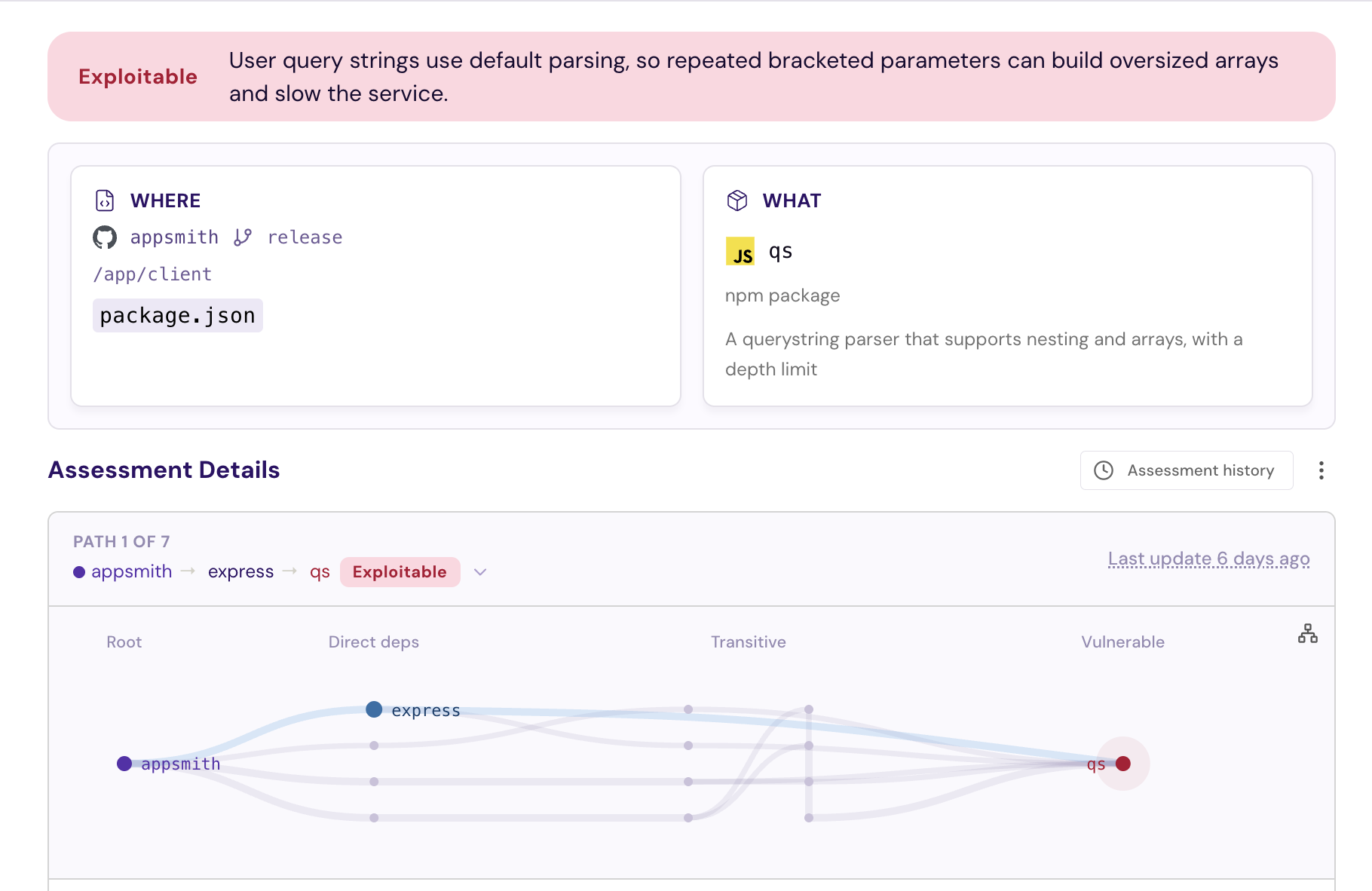Open Assessment history
This screenshot has width=1372, height=891.
(1187, 470)
